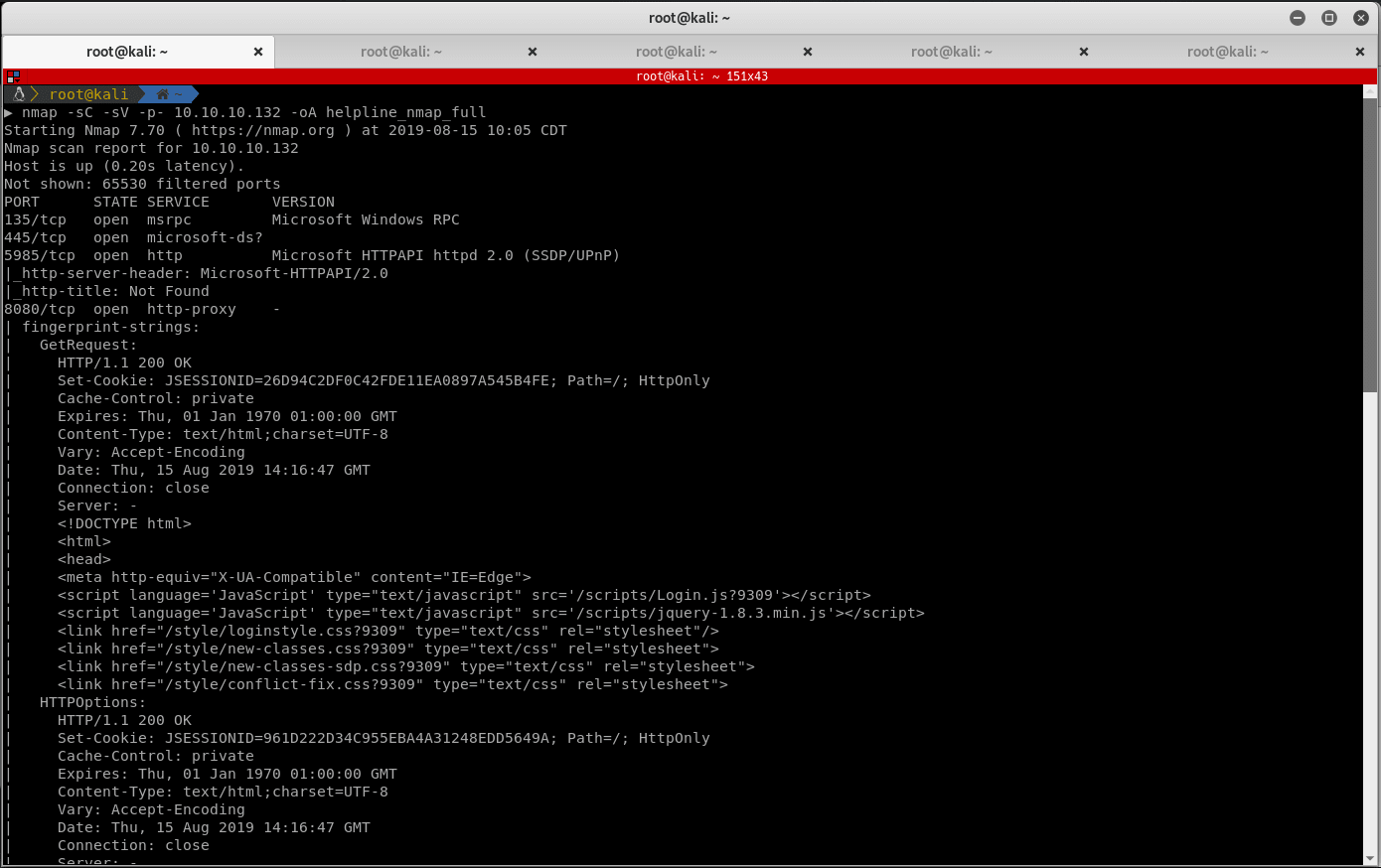Screen dimensions: 1381x868
Task: Click the window title 'root@kali: ~'
Action: pyautogui.click(x=690, y=18)
